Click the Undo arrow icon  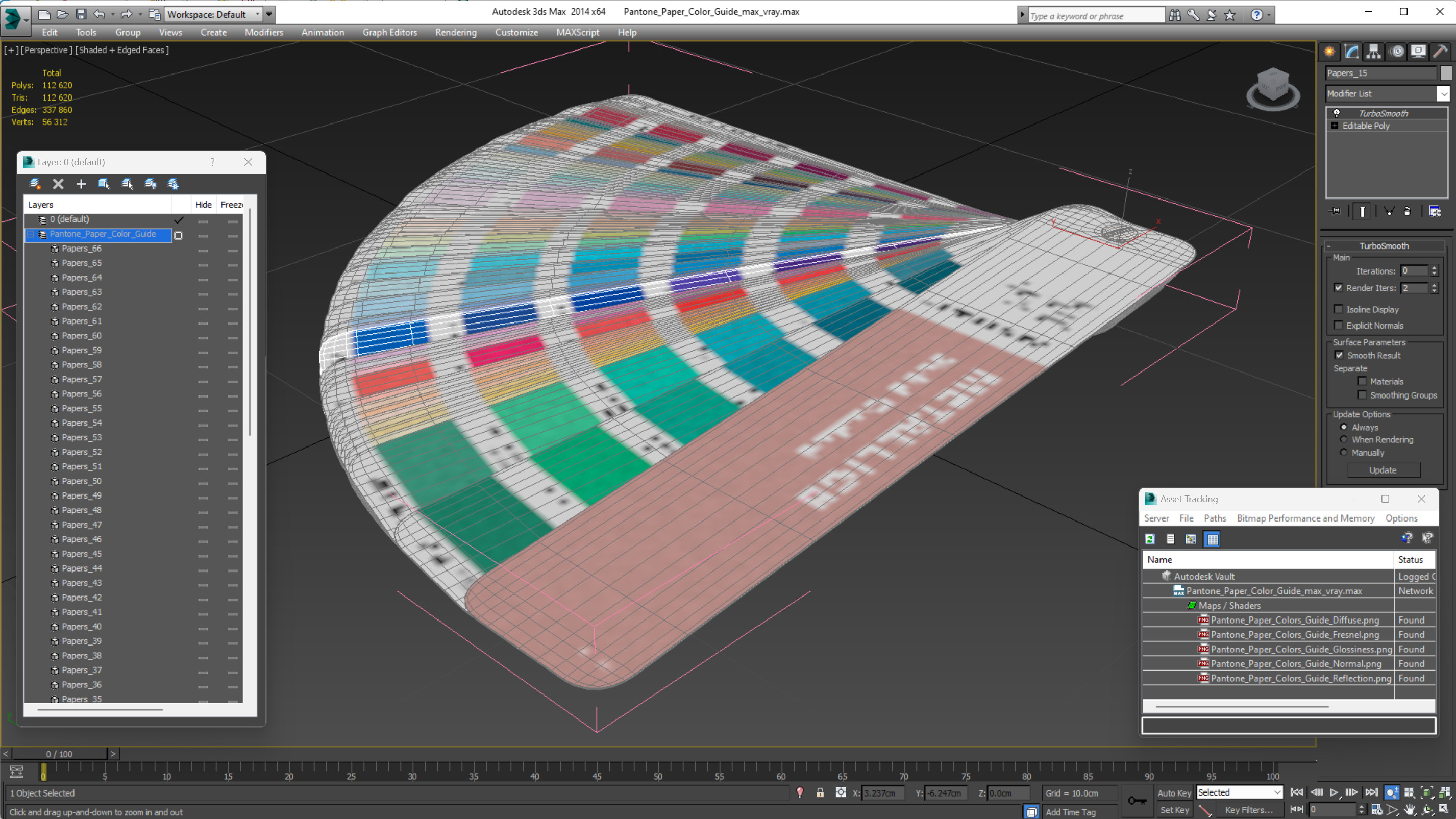point(100,14)
